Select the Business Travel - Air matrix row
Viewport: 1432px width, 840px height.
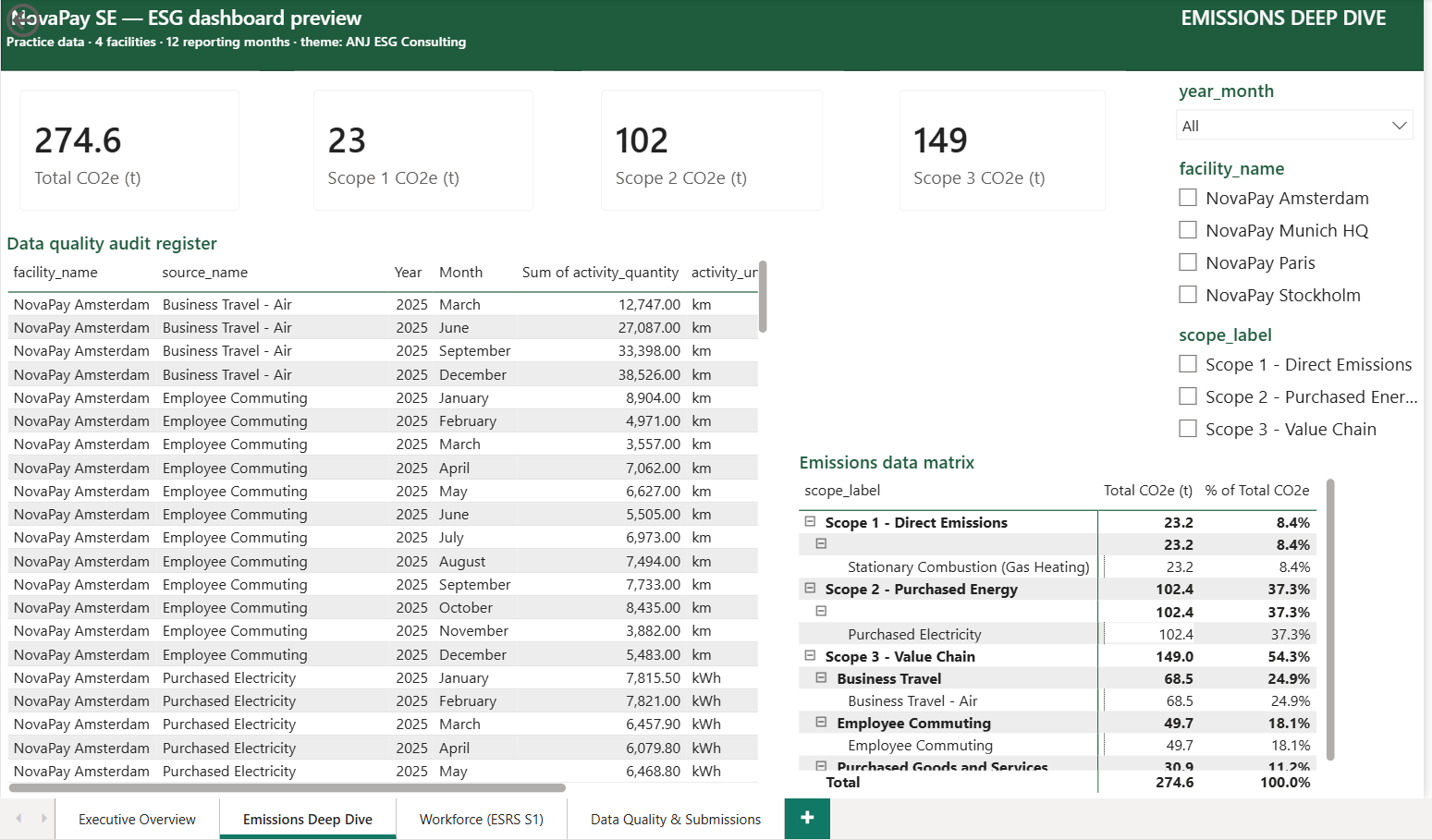[912, 700]
